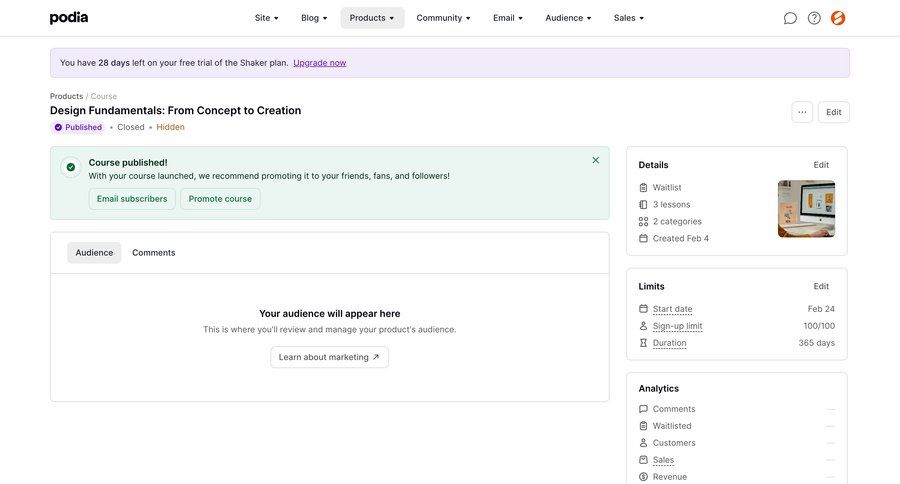Expand the Email dropdown menu
This screenshot has height=484, width=900.
point(508,18)
